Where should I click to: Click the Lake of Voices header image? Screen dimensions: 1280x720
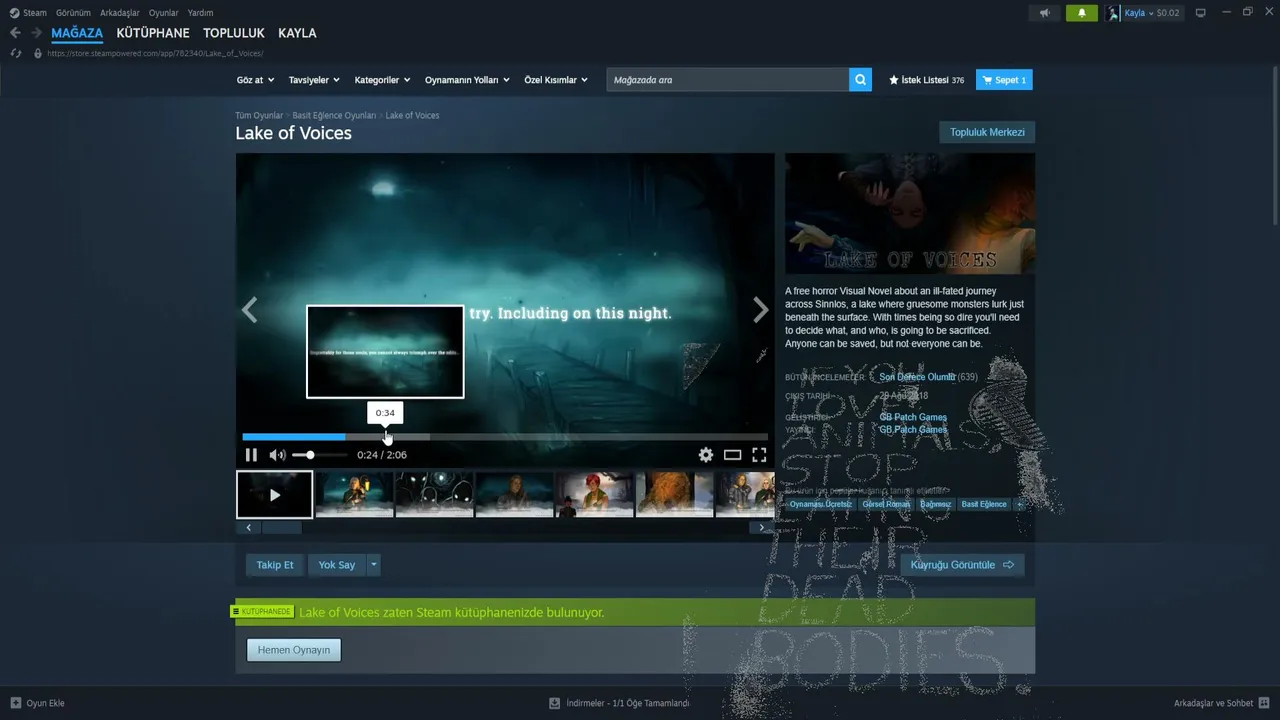click(x=910, y=214)
